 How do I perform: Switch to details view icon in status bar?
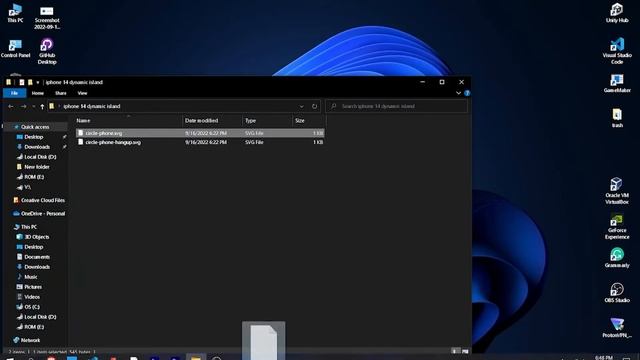point(456,351)
